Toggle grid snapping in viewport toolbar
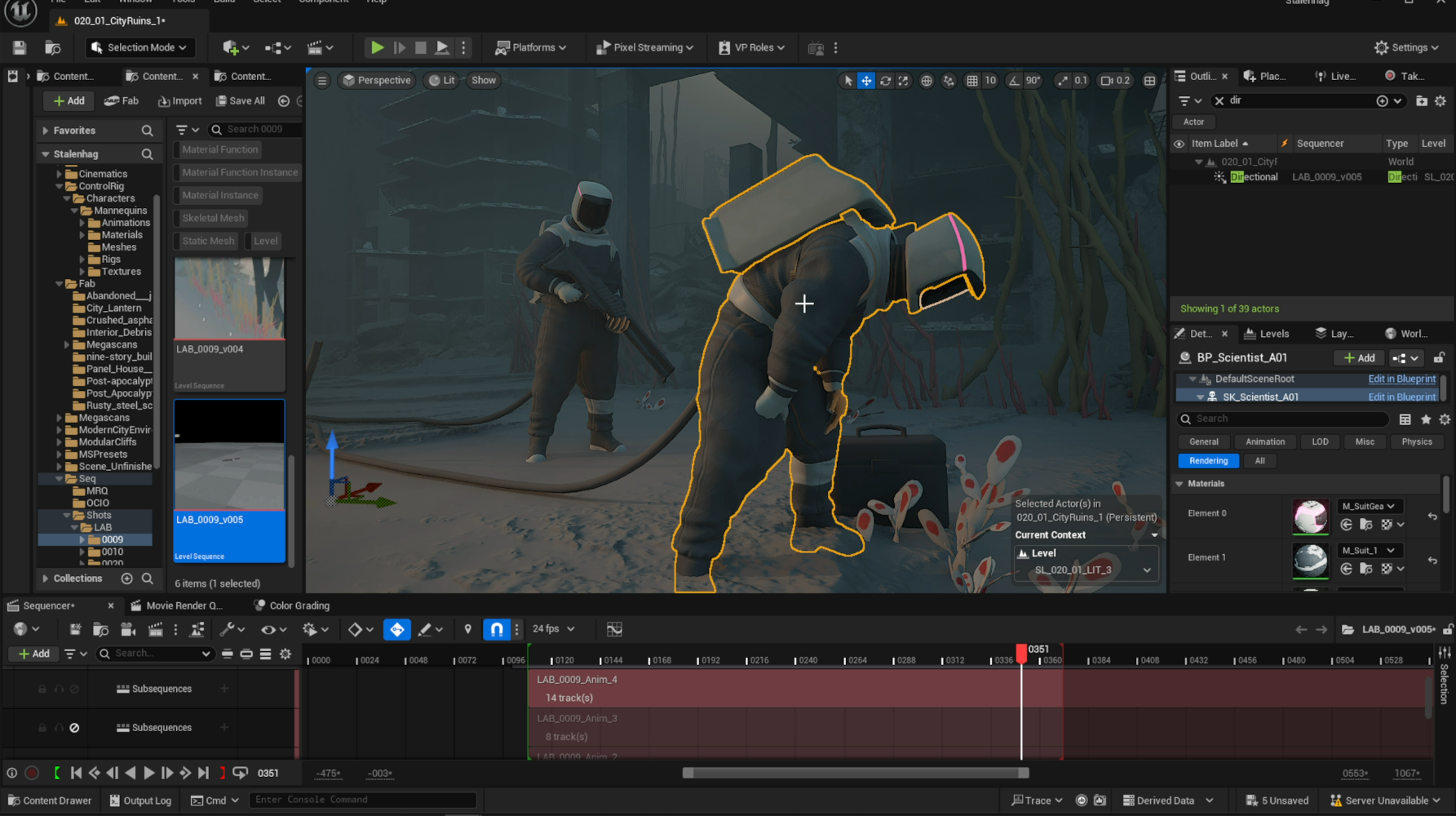 point(972,80)
